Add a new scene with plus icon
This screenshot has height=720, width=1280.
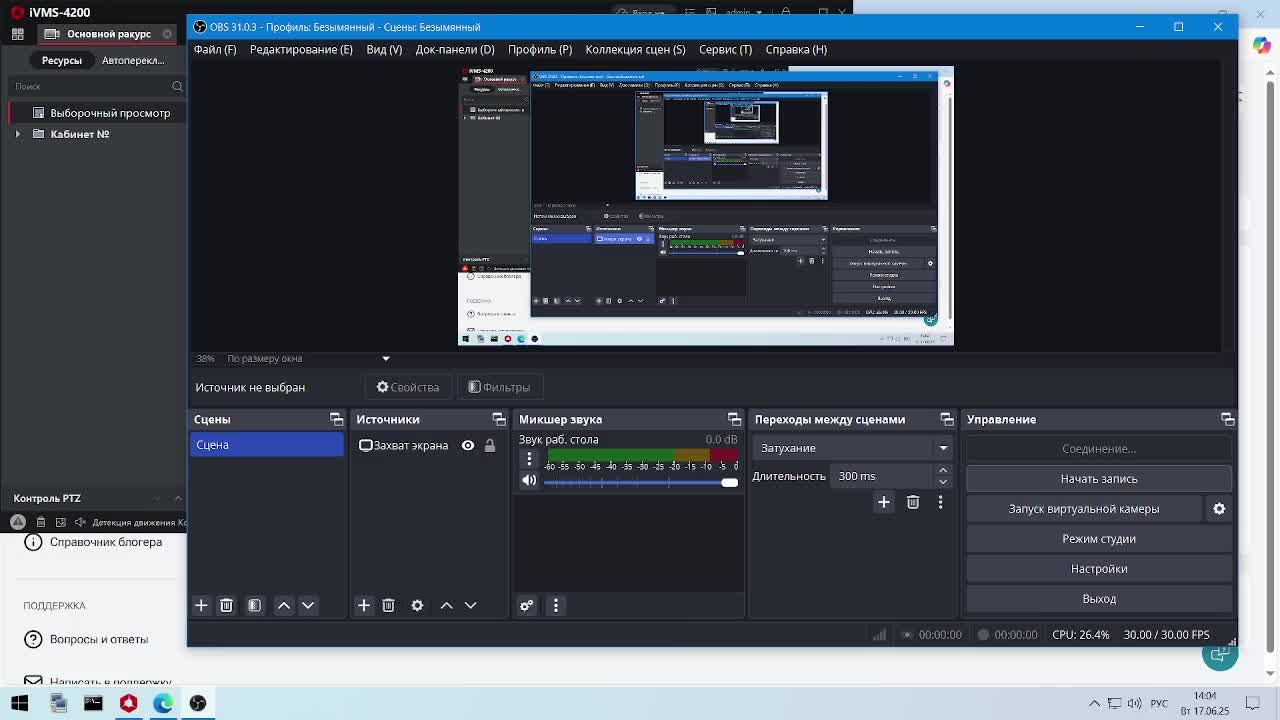click(x=201, y=605)
